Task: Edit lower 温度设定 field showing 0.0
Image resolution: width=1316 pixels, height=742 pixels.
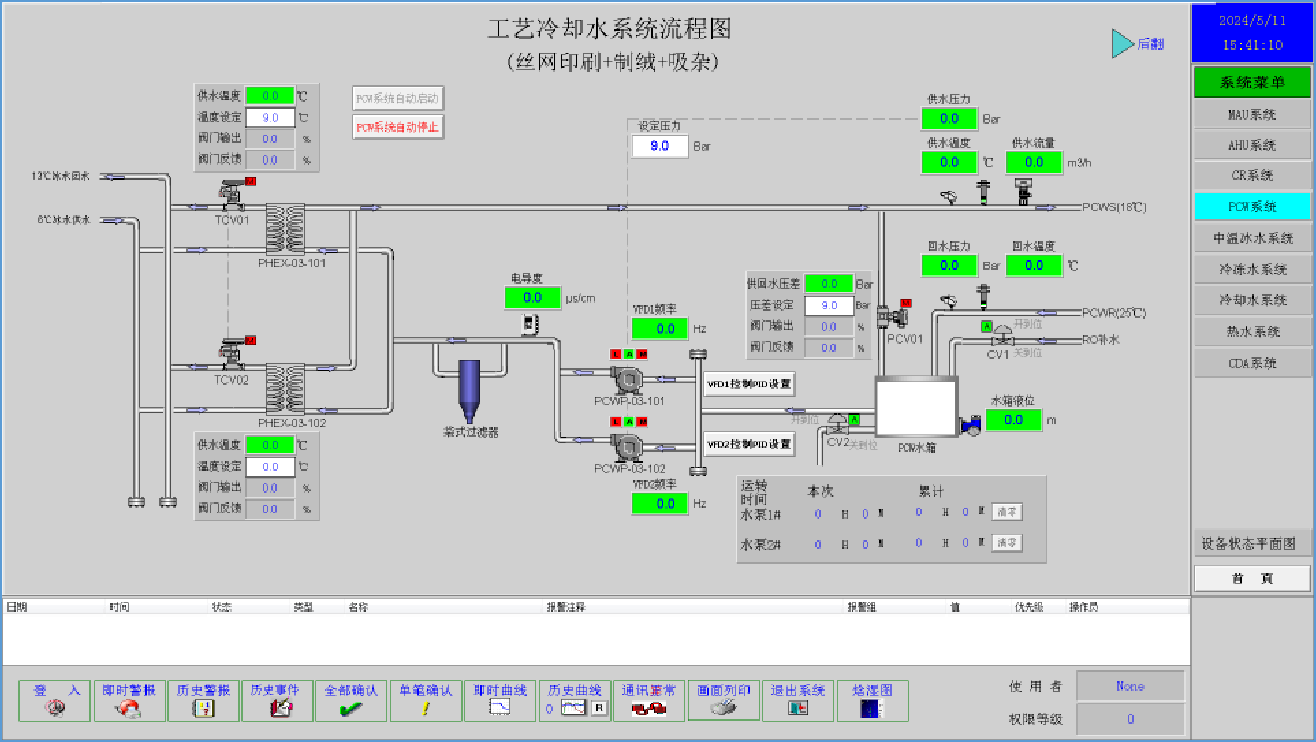Action: [270, 467]
